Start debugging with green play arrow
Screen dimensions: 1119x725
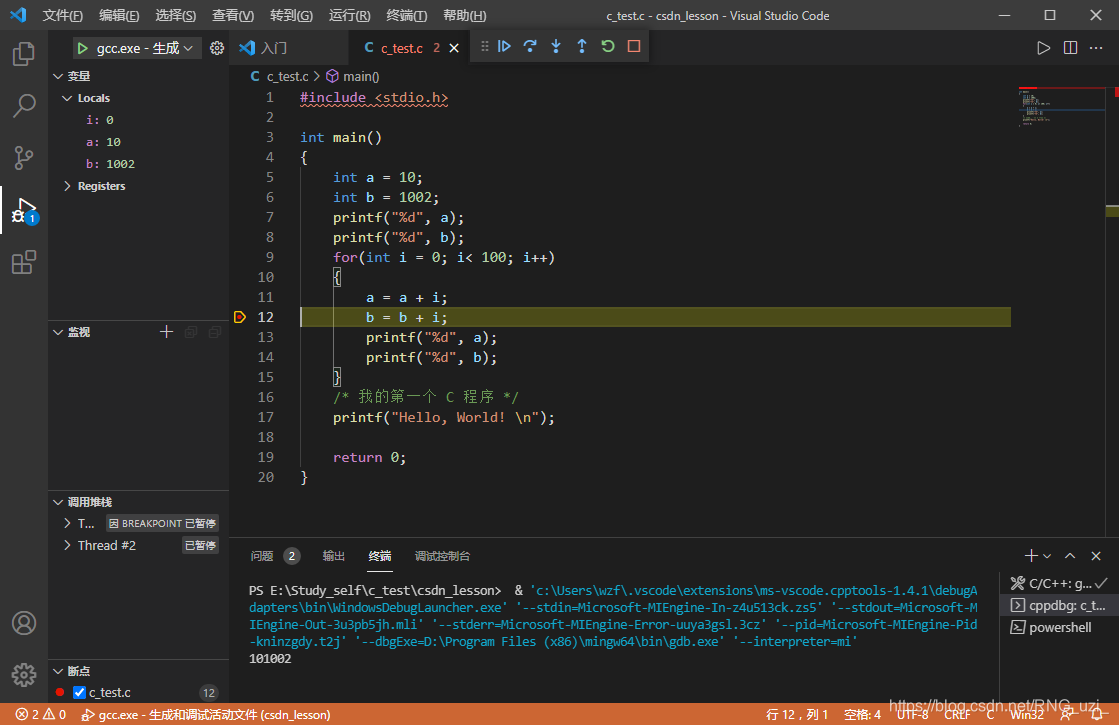coord(83,48)
